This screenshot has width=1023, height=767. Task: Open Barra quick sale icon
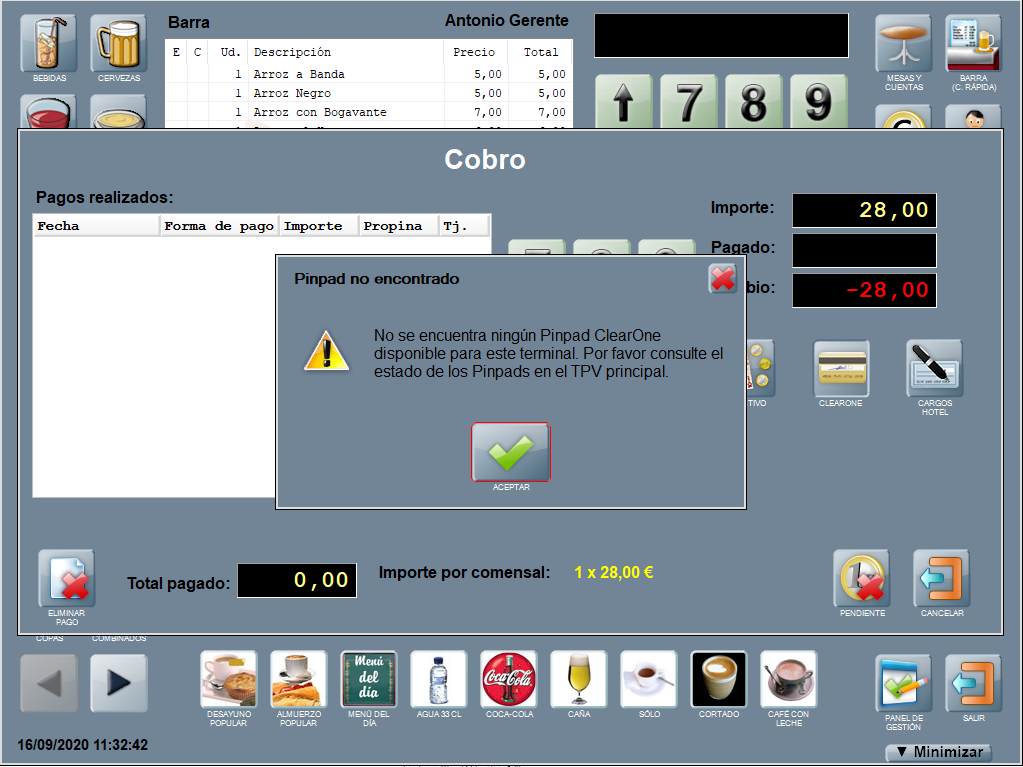(973, 43)
